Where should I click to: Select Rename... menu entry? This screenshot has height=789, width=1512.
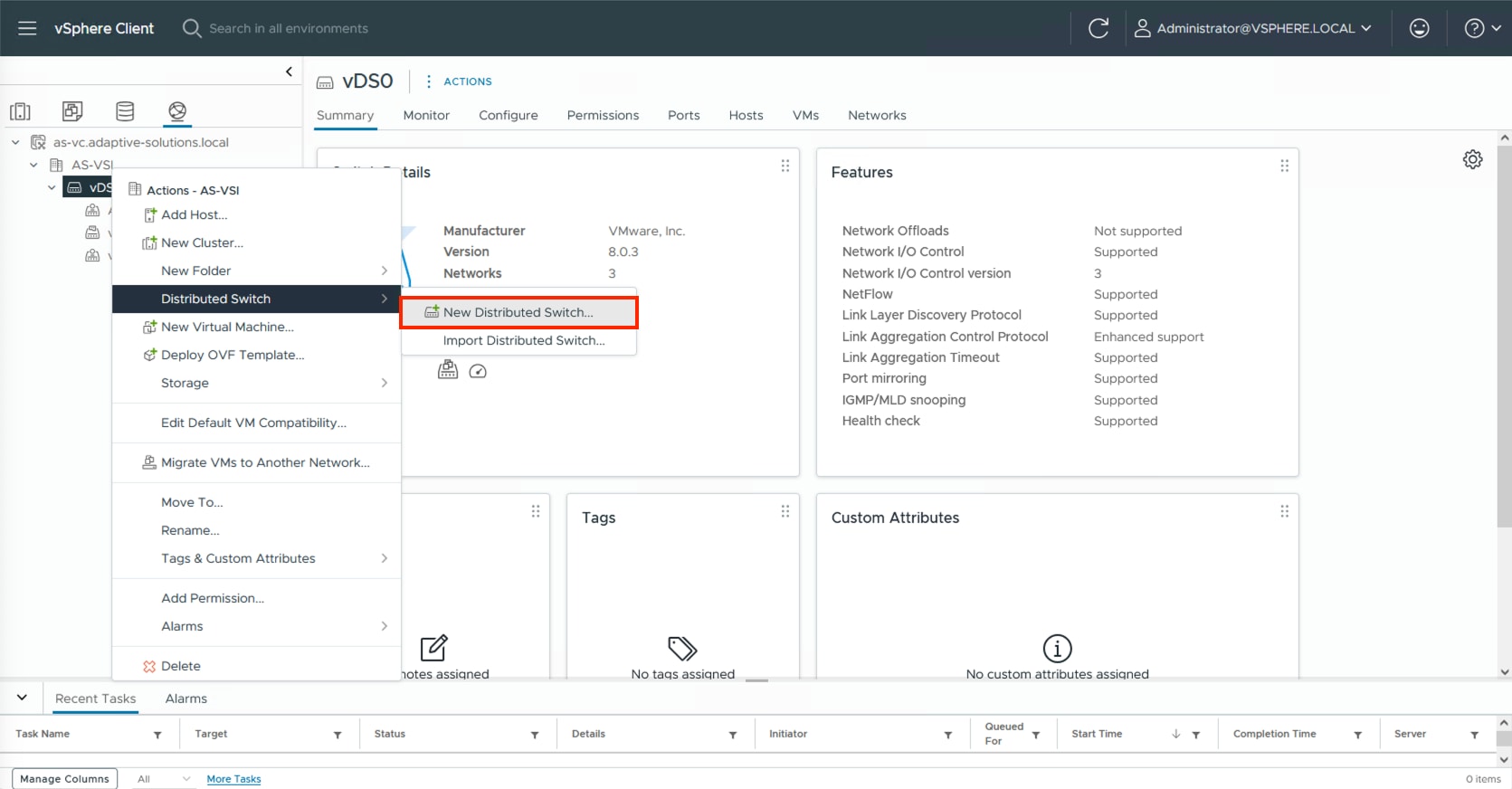click(x=256, y=530)
